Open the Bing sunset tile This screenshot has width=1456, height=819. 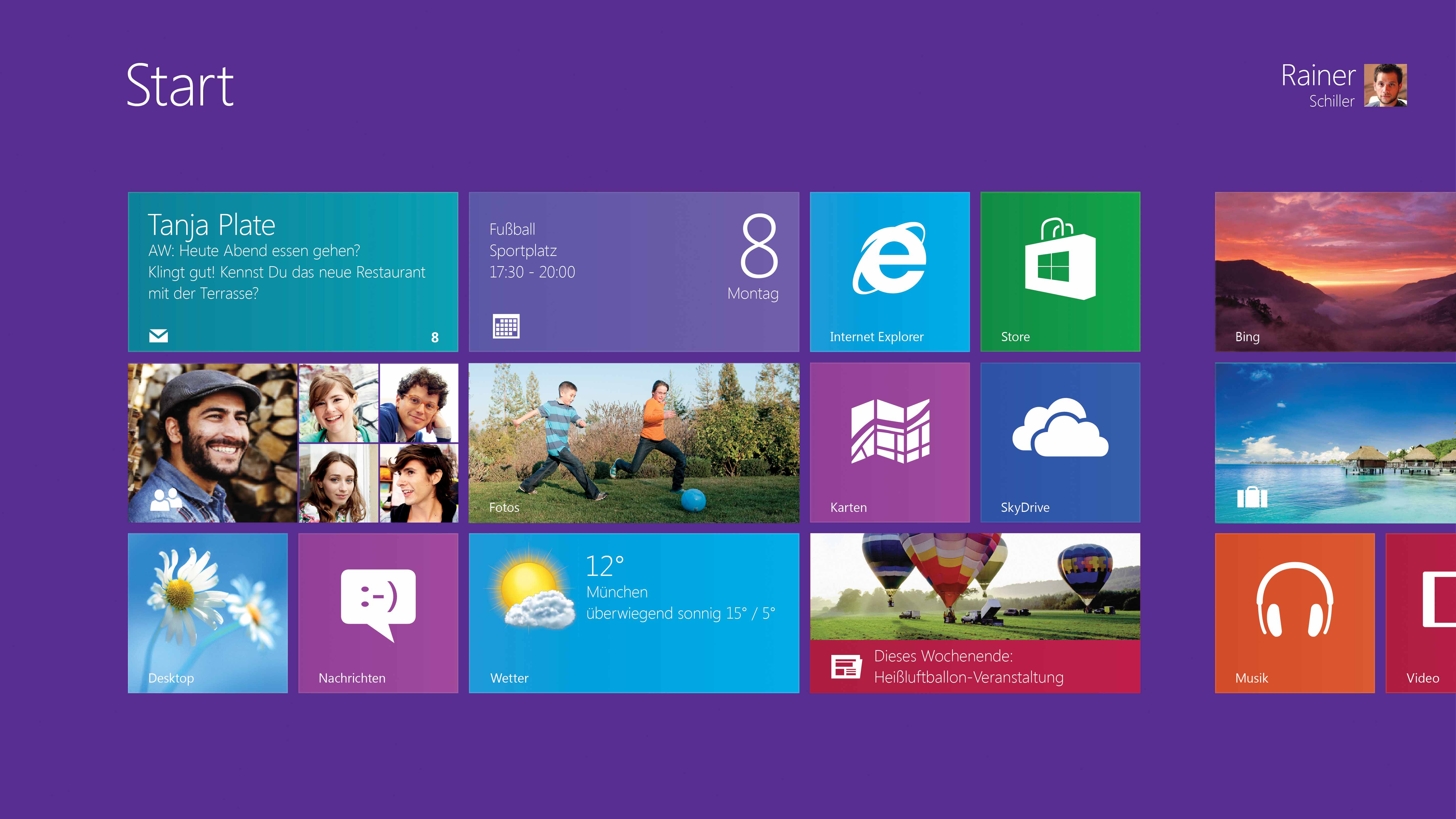coord(1335,272)
